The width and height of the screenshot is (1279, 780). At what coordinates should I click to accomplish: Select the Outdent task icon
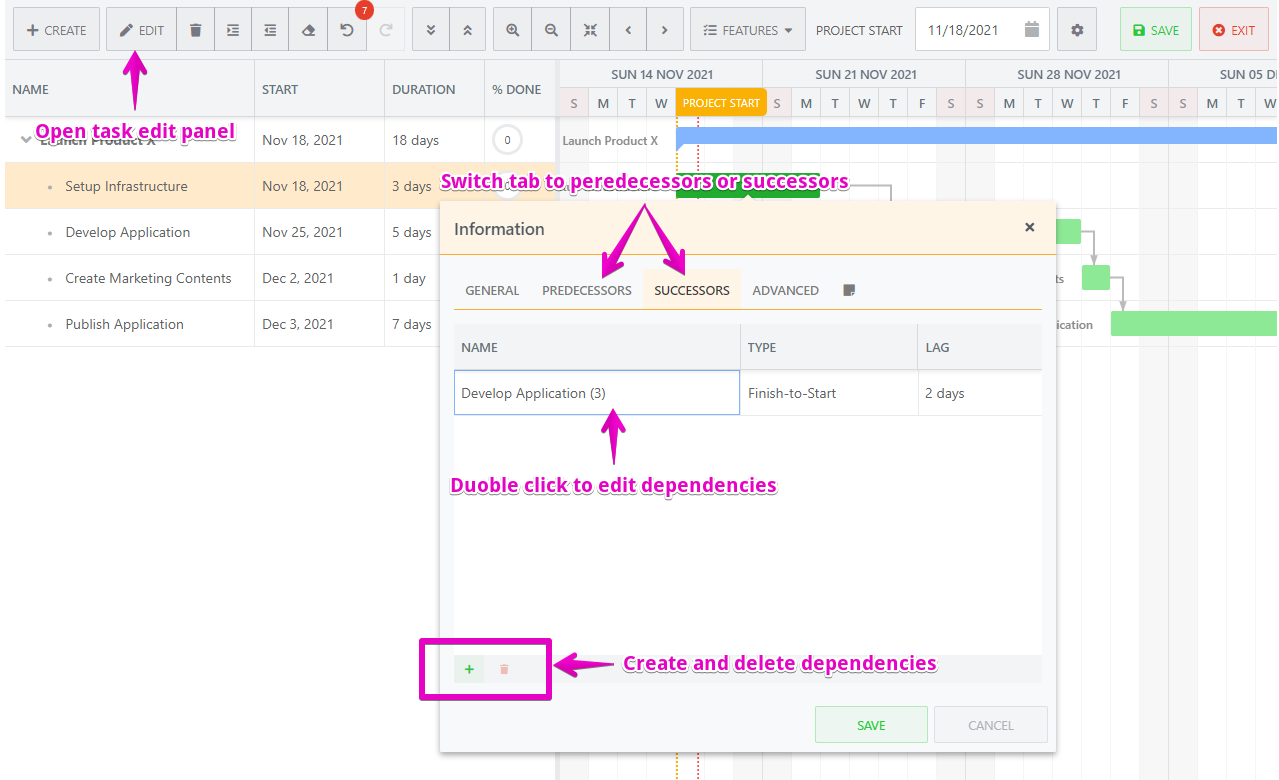pos(269,29)
